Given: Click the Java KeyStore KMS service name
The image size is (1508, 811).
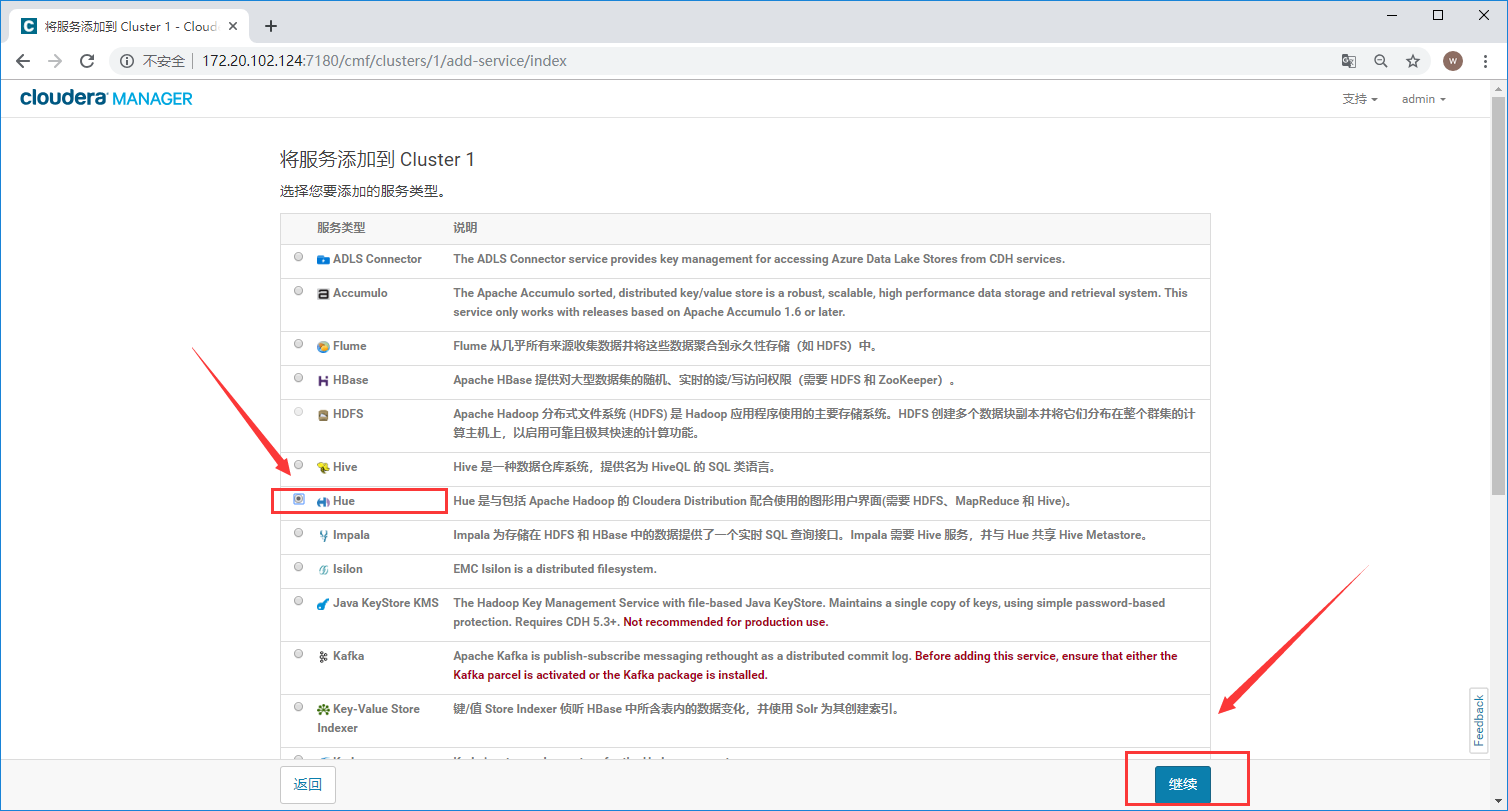Looking at the screenshot, I should click(386, 603).
